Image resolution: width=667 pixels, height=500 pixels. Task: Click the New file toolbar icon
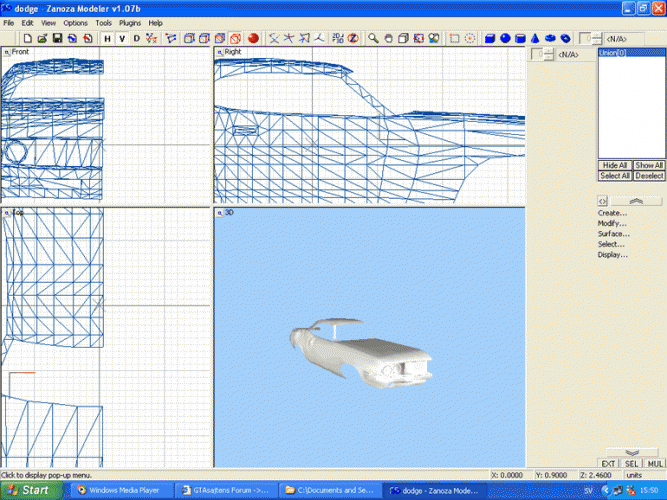[x=27, y=38]
